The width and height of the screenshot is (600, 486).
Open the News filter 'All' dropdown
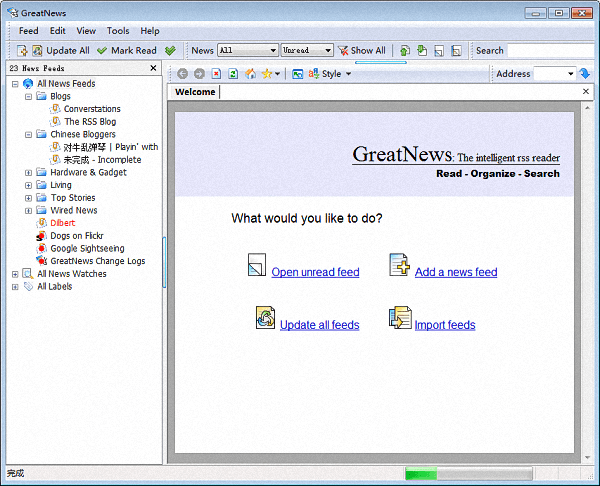click(x=247, y=50)
